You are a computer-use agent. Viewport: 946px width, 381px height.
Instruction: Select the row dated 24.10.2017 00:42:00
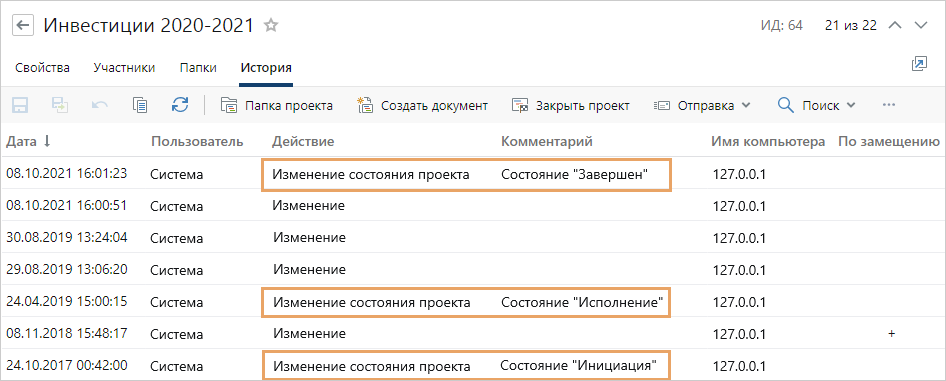472,365
